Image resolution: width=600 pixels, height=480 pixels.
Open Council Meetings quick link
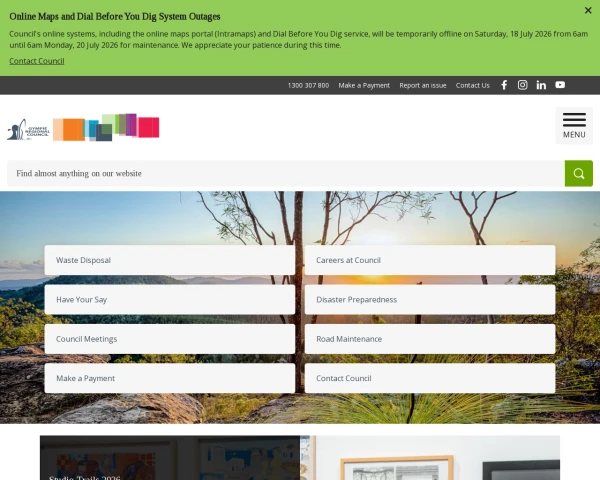170,339
